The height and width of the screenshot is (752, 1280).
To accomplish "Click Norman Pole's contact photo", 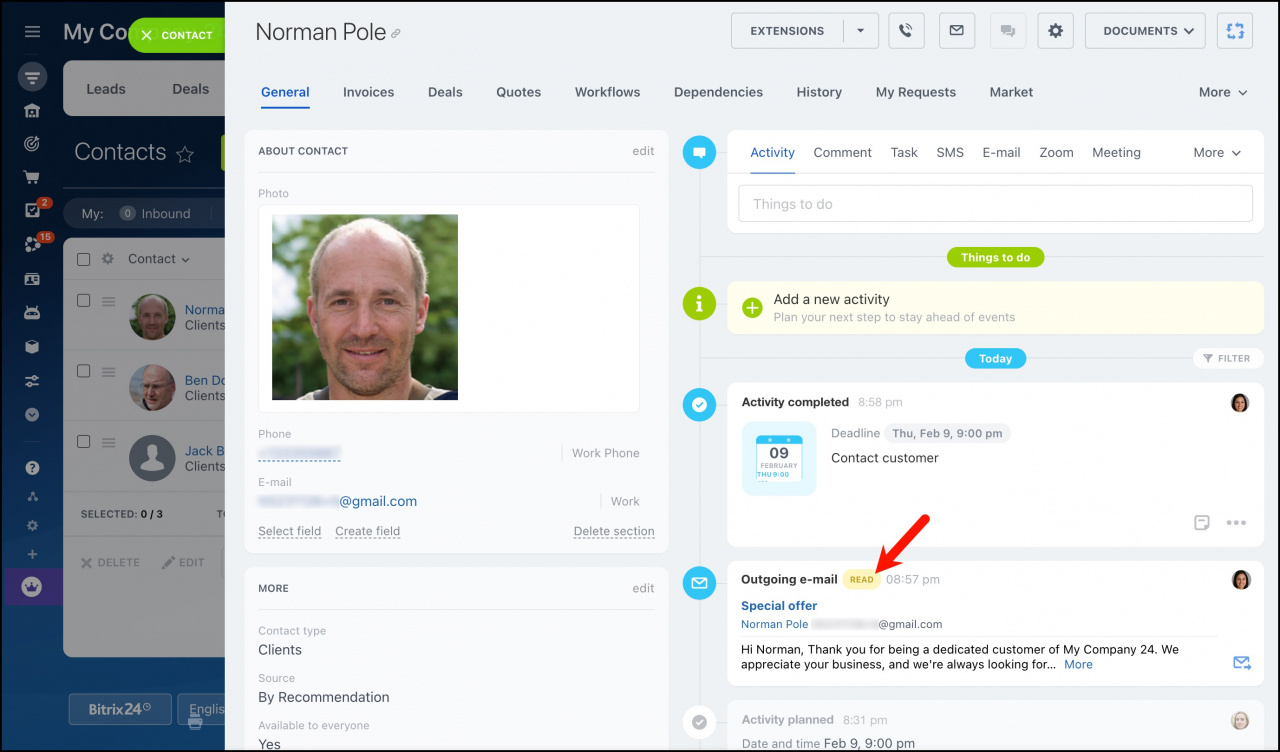I will point(365,307).
